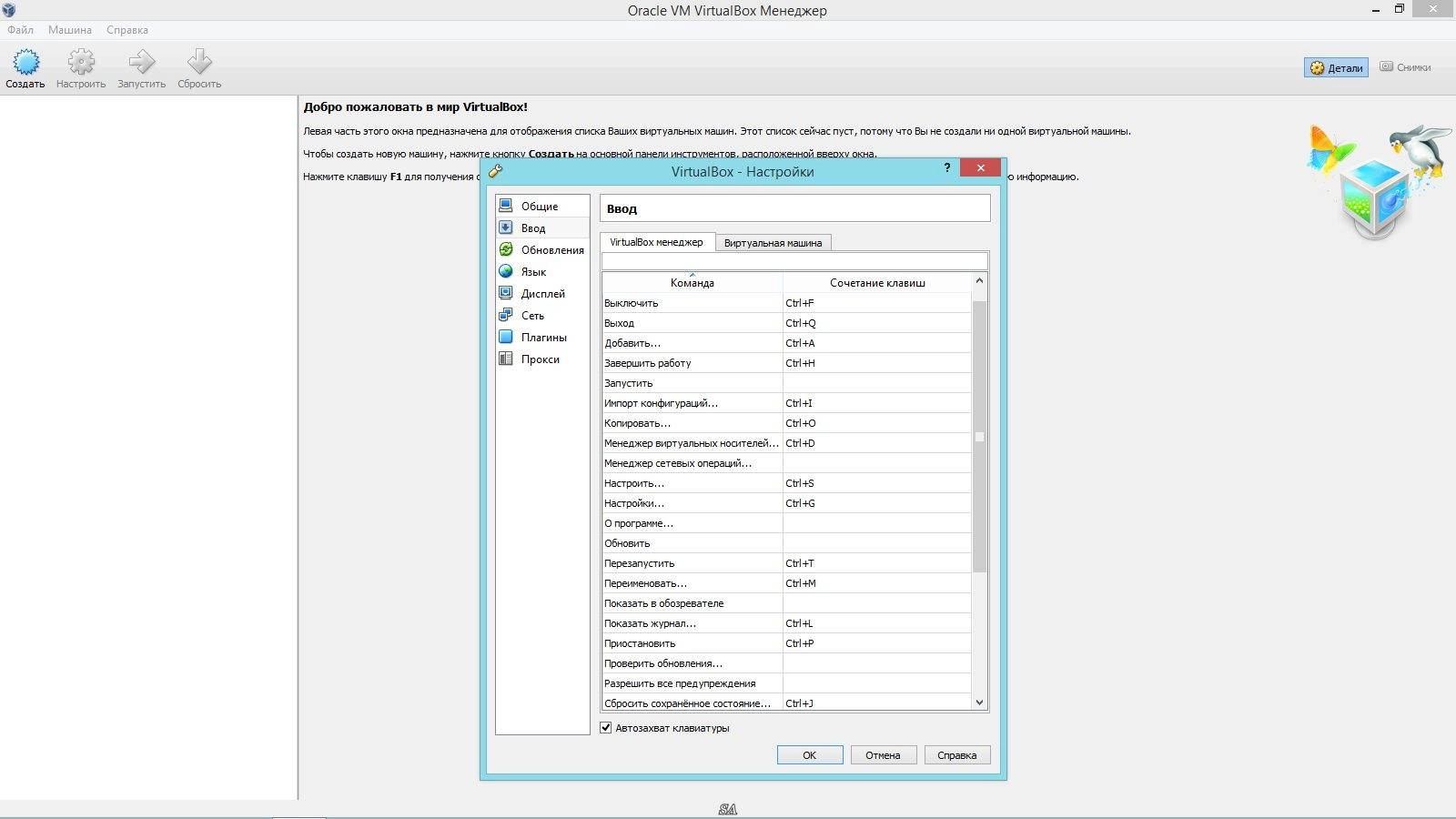The image size is (1456, 819).
Task: Click the Настроить gear toolbar icon
Action: tap(81, 62)
